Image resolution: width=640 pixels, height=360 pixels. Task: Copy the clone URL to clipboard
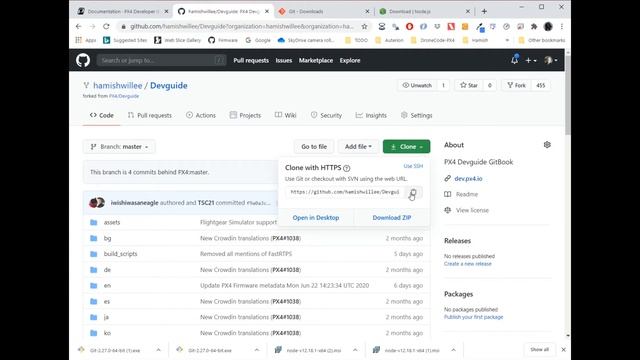point(413,192)
